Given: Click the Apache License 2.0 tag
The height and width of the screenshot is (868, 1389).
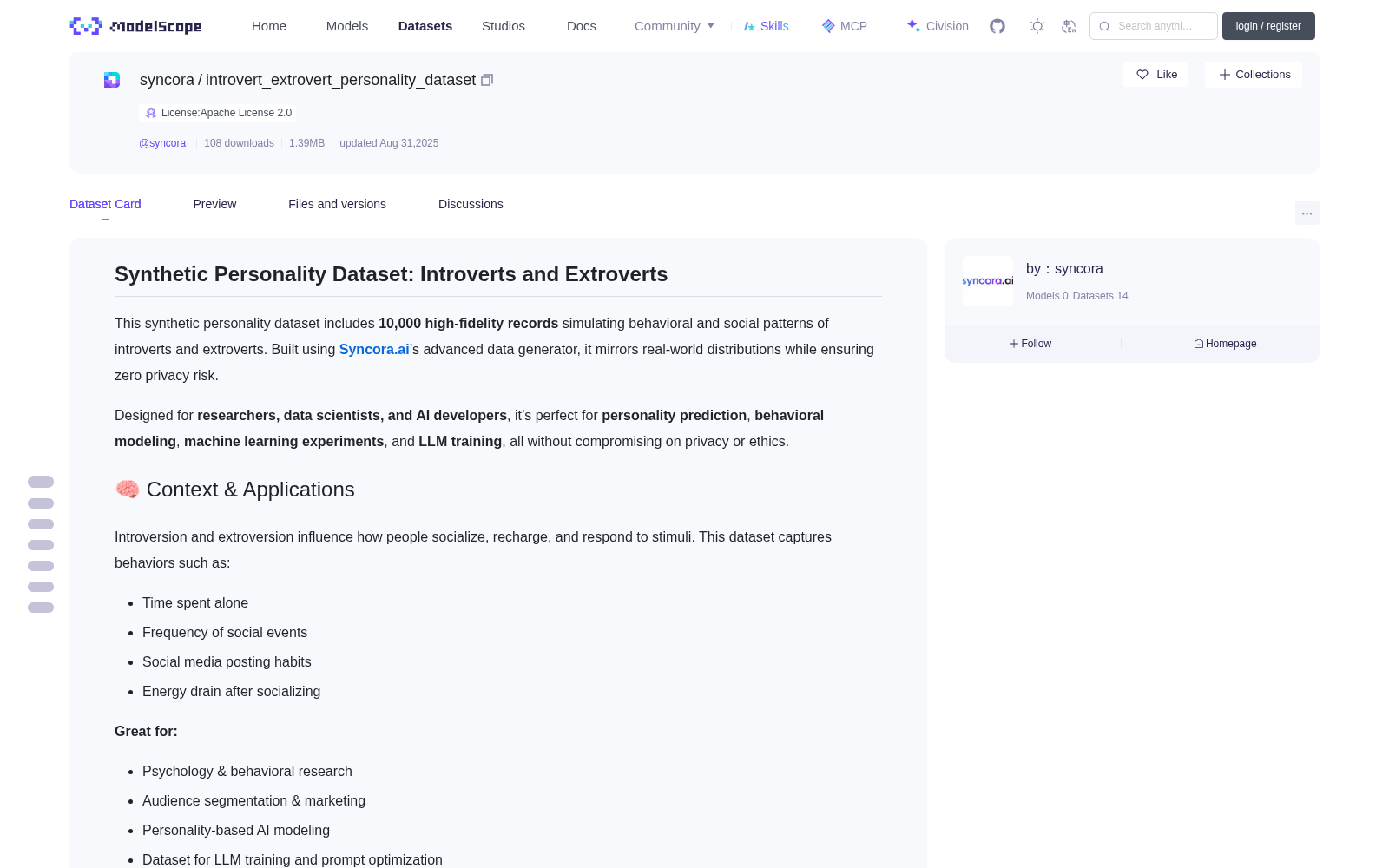Looking at the screenshot, I should click(x=218, y=113).
